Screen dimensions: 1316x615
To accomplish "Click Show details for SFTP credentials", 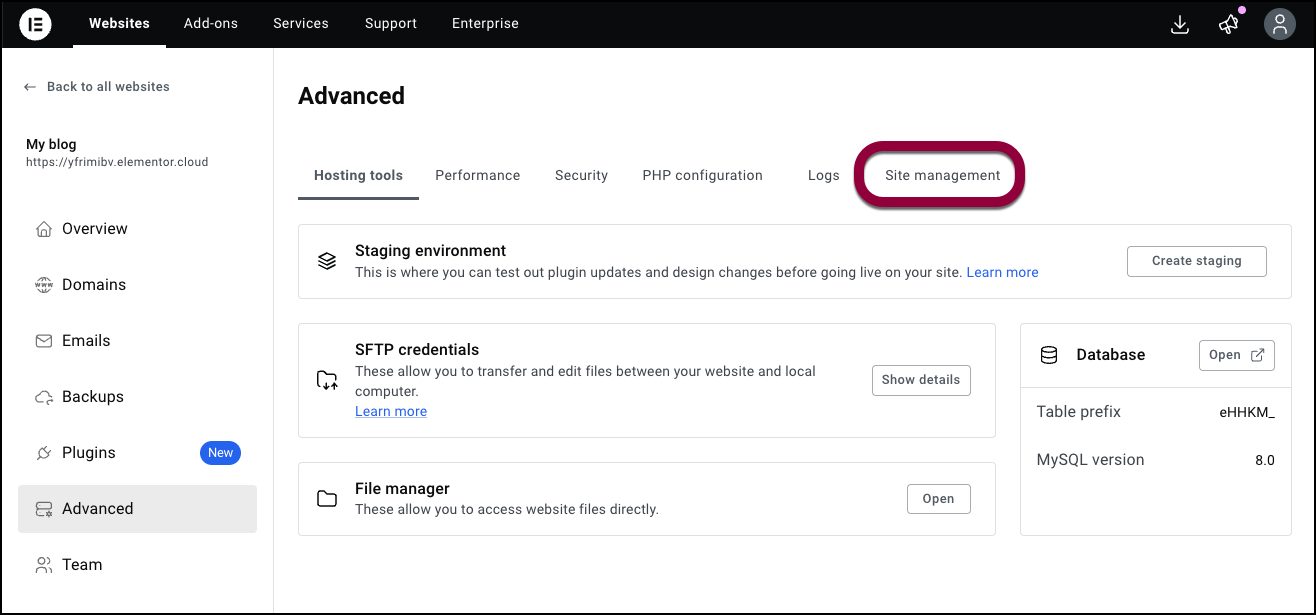I will [x=921, y=380].
